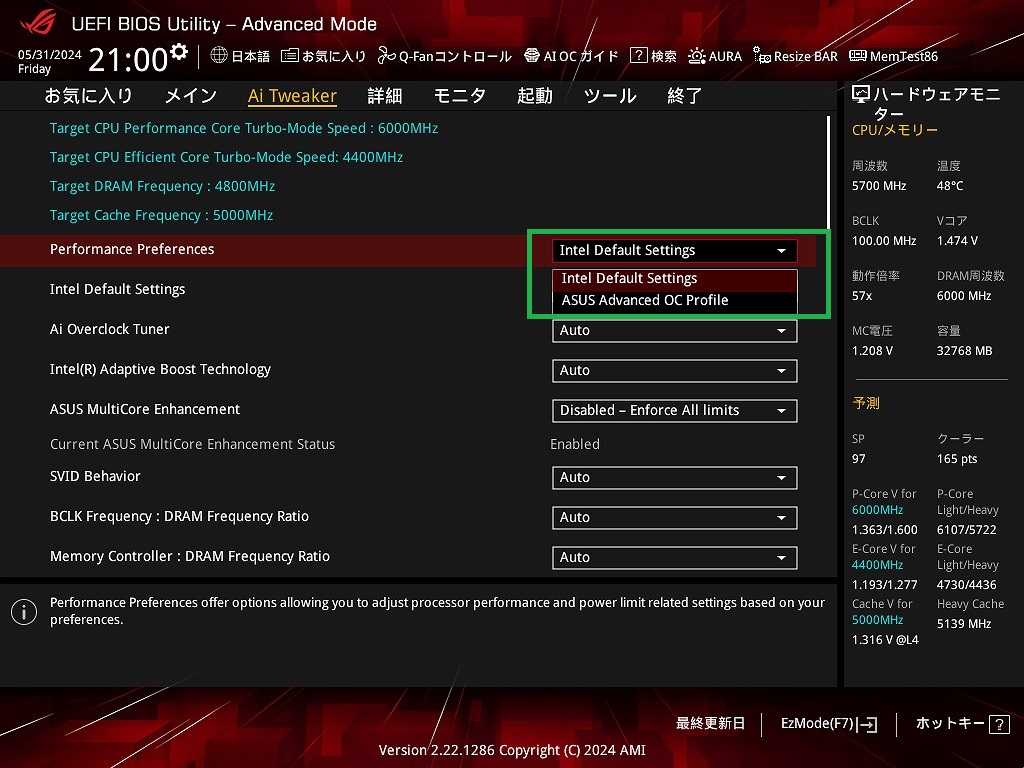Click 予測 heading in monitor panel

pyautogui.click(x=866, y=403)
